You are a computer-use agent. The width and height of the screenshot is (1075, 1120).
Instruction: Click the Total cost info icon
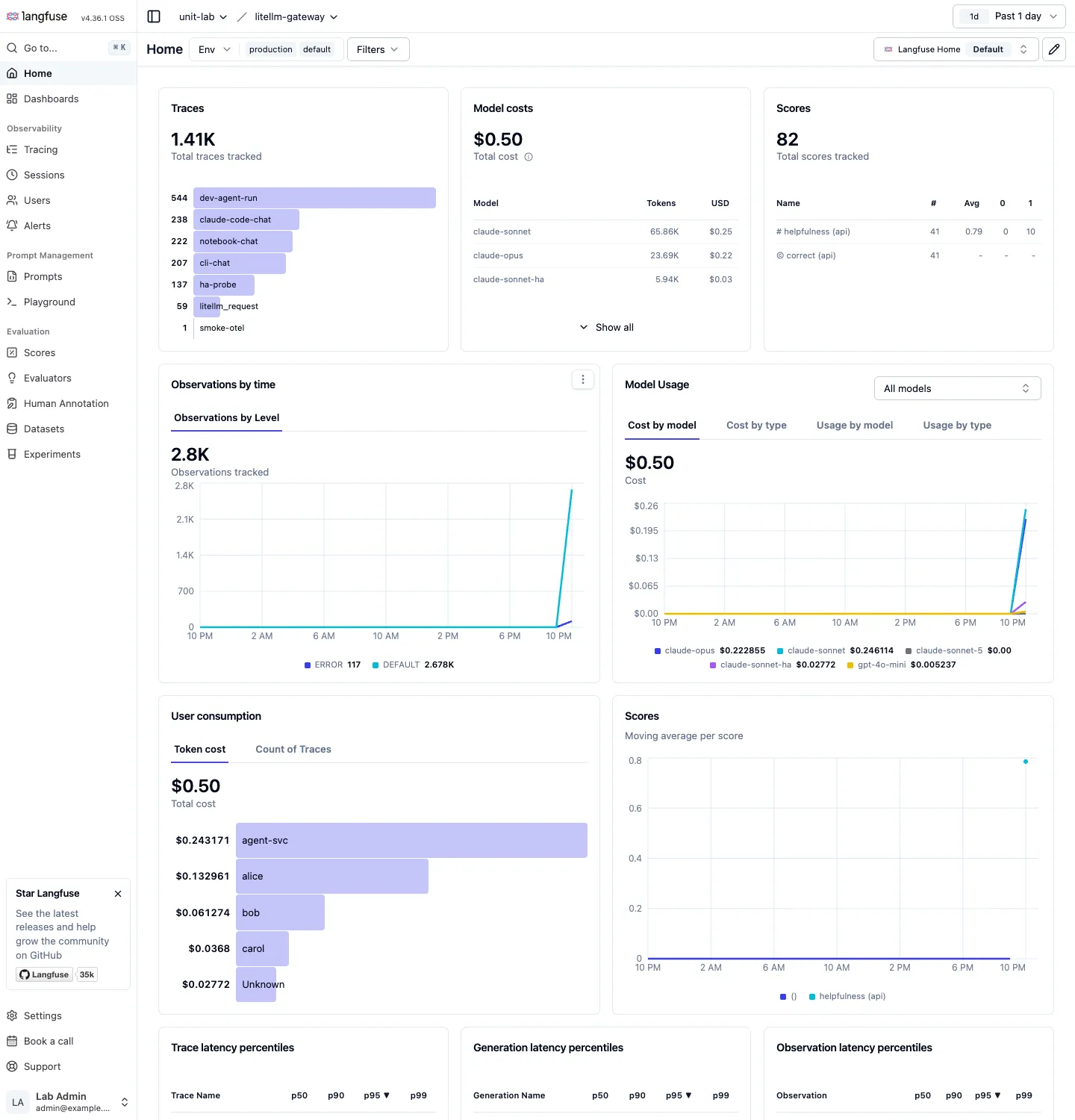[529, 157]
